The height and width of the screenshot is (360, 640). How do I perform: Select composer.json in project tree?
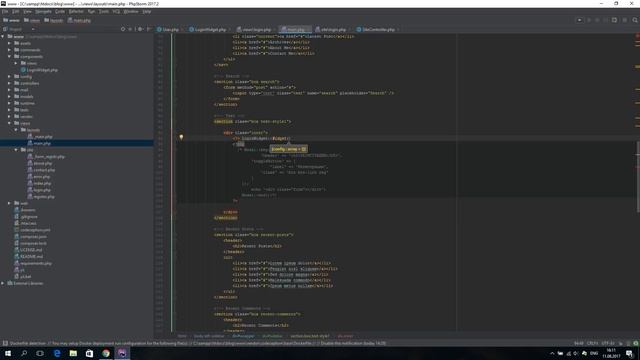[x=30, y=237]
